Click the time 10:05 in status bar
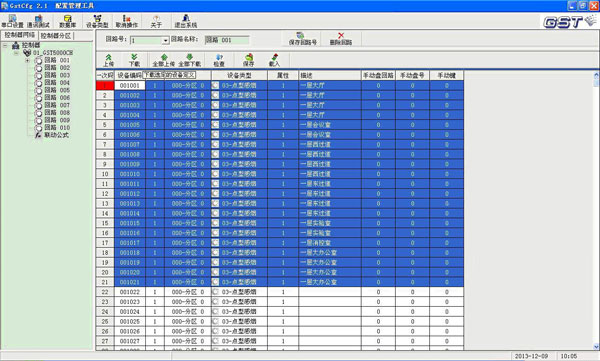Image resolution: width=600 pixels, height=361 pixels. [x=569, y=356]
